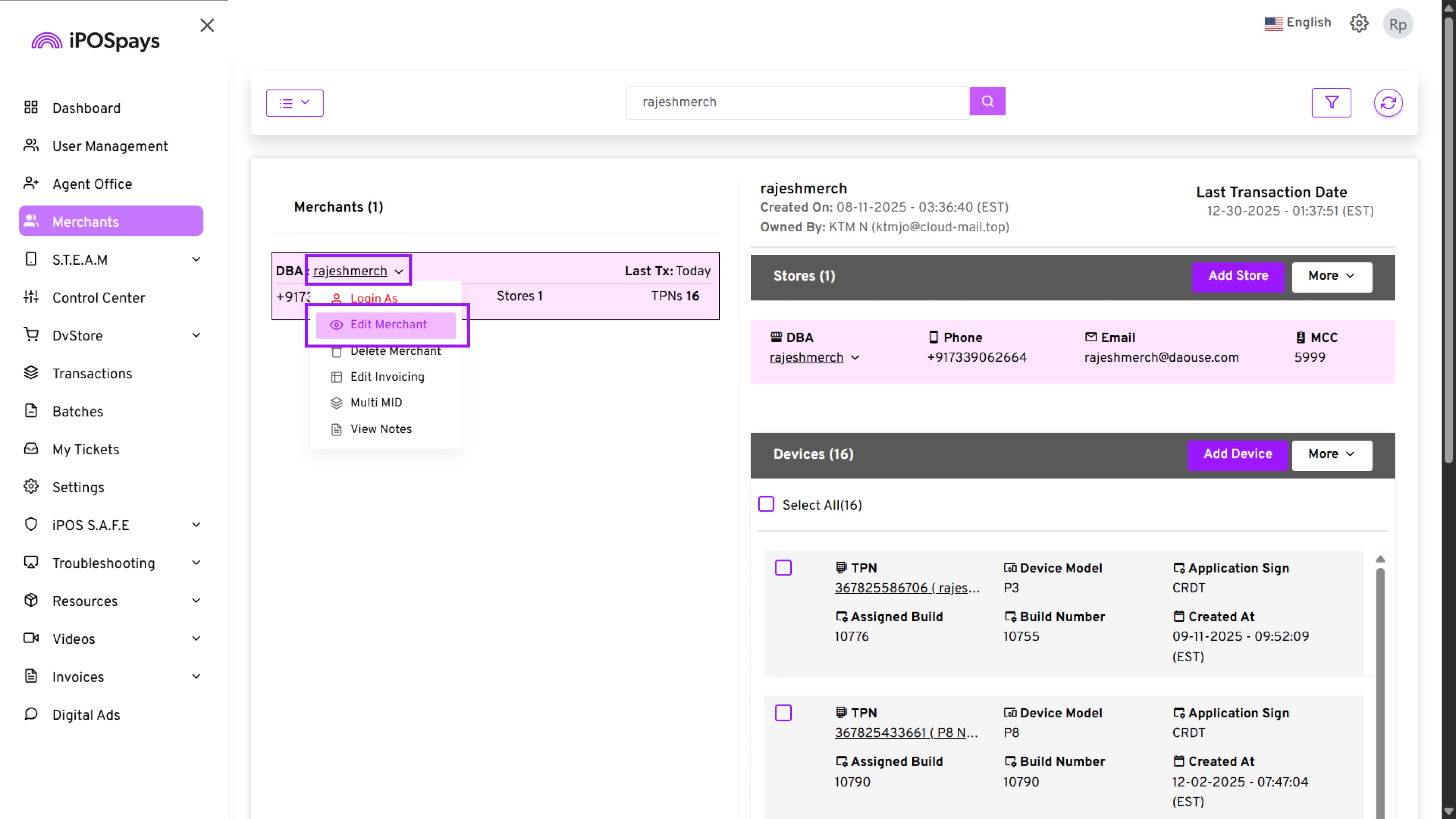Select Edit Merchant from the context menu

pos(388,325)
